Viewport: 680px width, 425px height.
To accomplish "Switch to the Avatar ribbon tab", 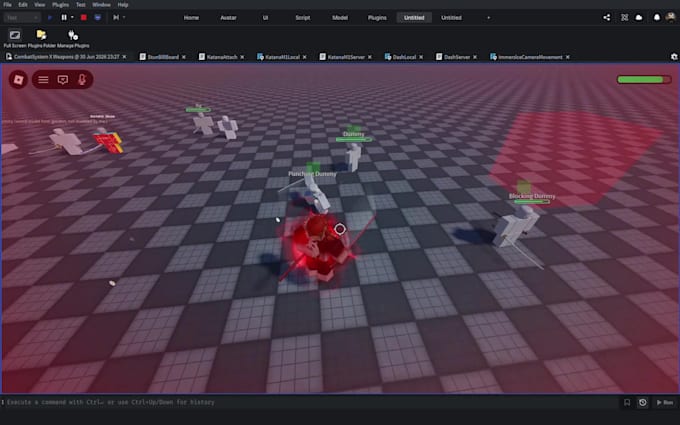I will point(228,18).
